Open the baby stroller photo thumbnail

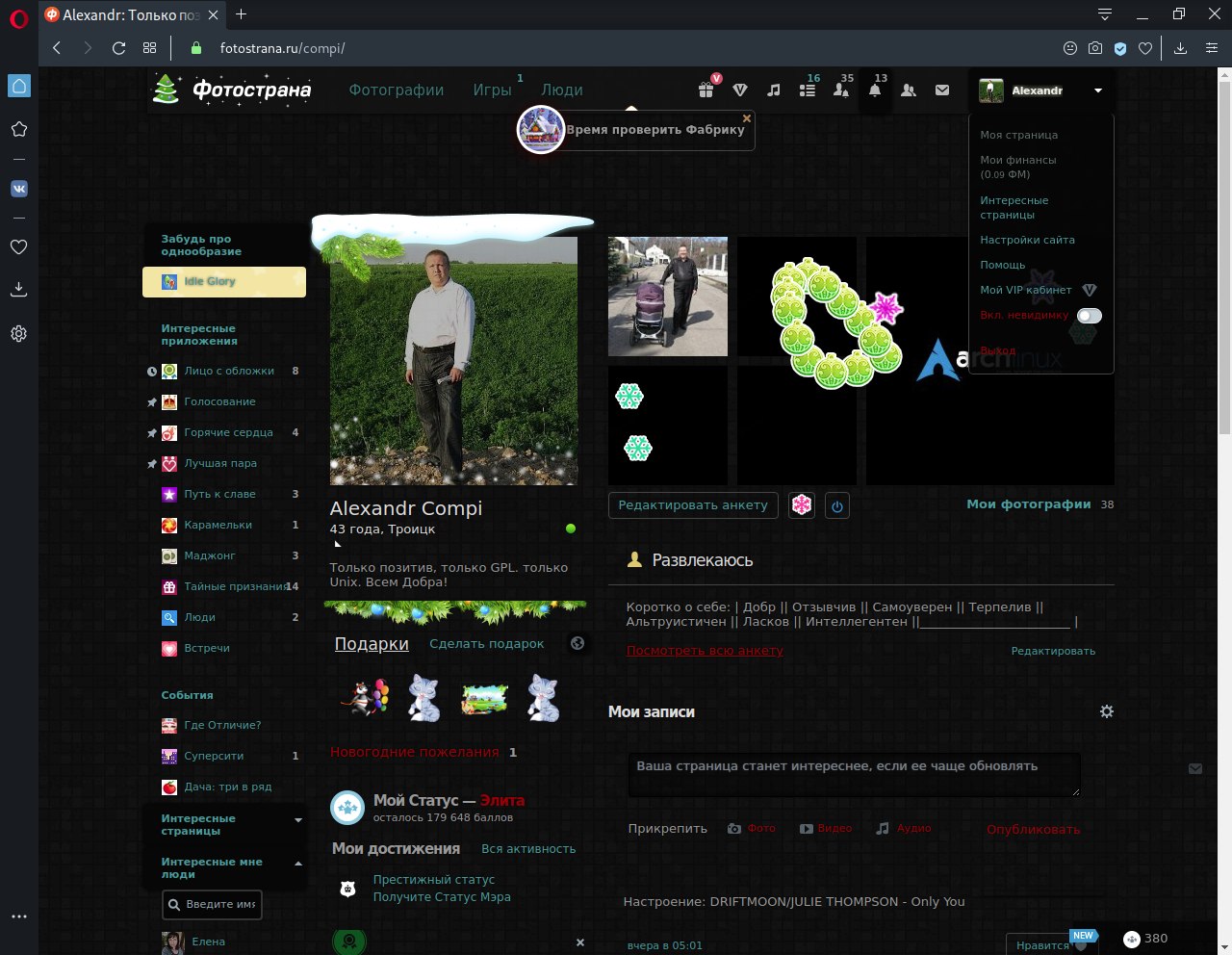coord(668,297)
